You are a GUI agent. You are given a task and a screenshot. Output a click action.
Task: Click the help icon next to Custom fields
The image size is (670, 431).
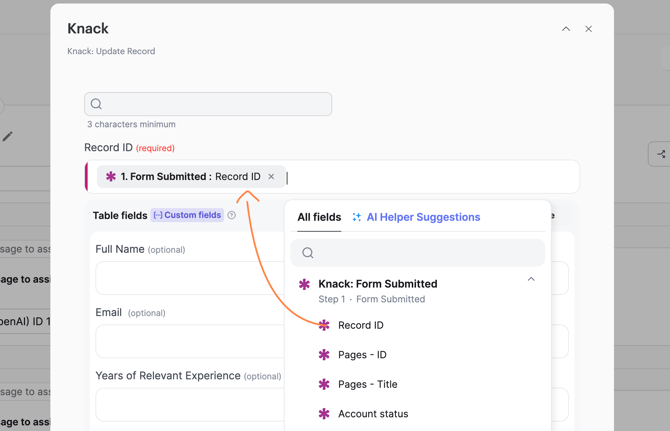232,215
